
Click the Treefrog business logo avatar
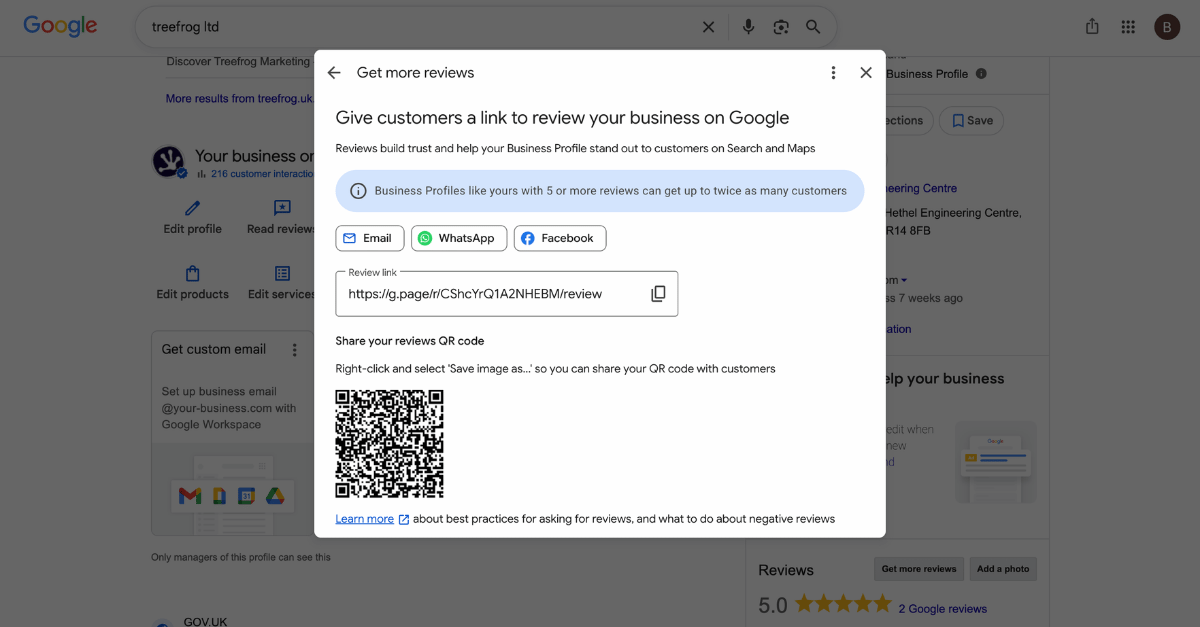coord(168,161)
